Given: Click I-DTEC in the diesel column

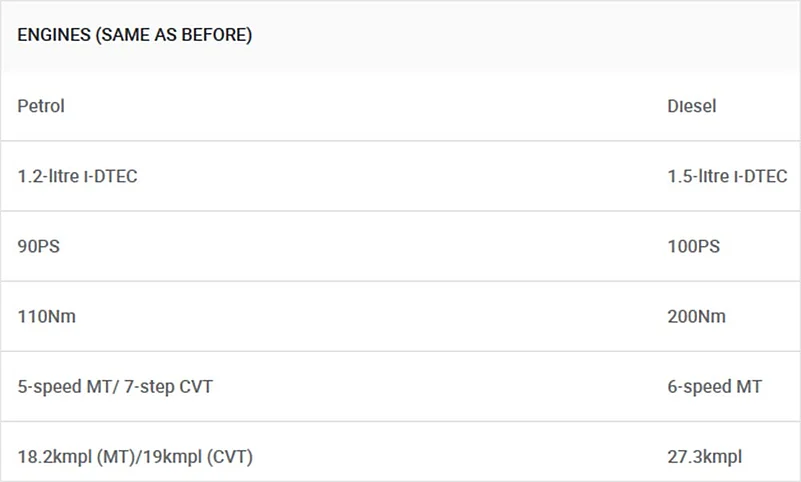Looking at the screenshot, I should click(760, 176).
